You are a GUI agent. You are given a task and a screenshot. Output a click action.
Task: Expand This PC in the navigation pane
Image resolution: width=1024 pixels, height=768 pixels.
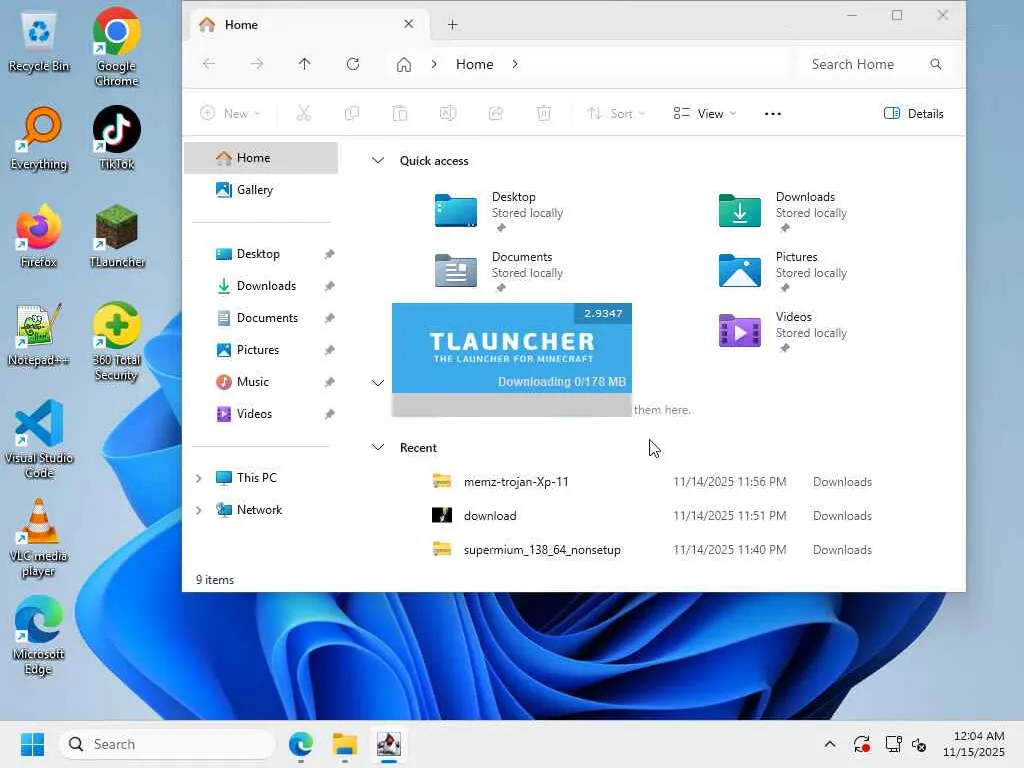click(x=199, y=478)
